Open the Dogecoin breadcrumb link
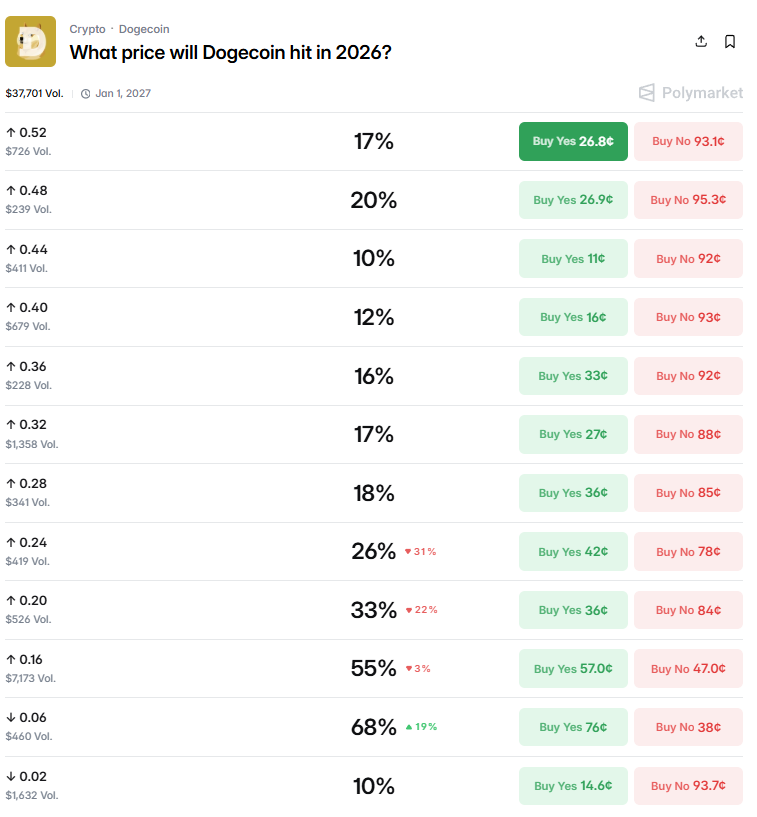 (x=144, y=29)
